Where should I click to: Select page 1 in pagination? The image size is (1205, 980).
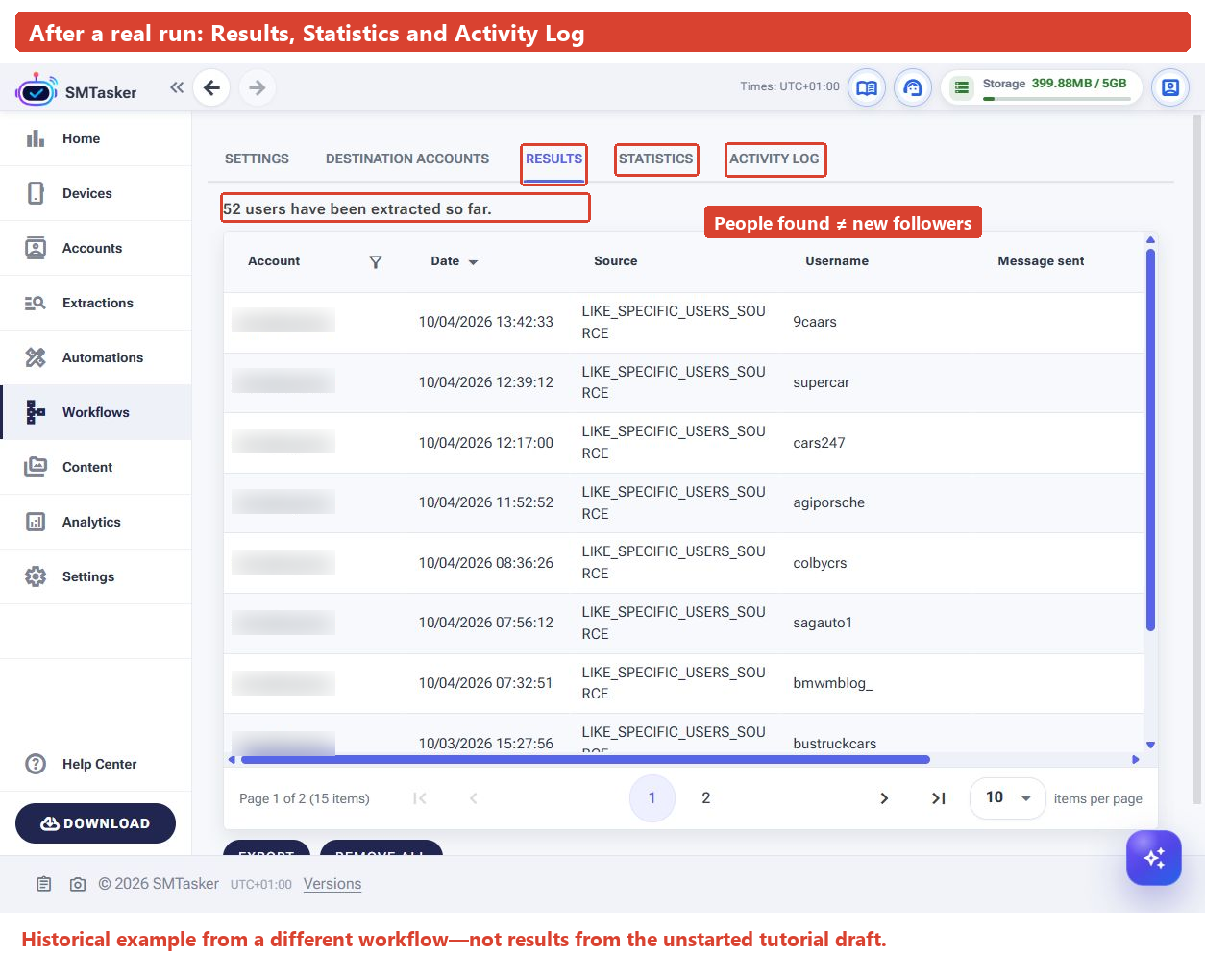click(x=652, y=798)
